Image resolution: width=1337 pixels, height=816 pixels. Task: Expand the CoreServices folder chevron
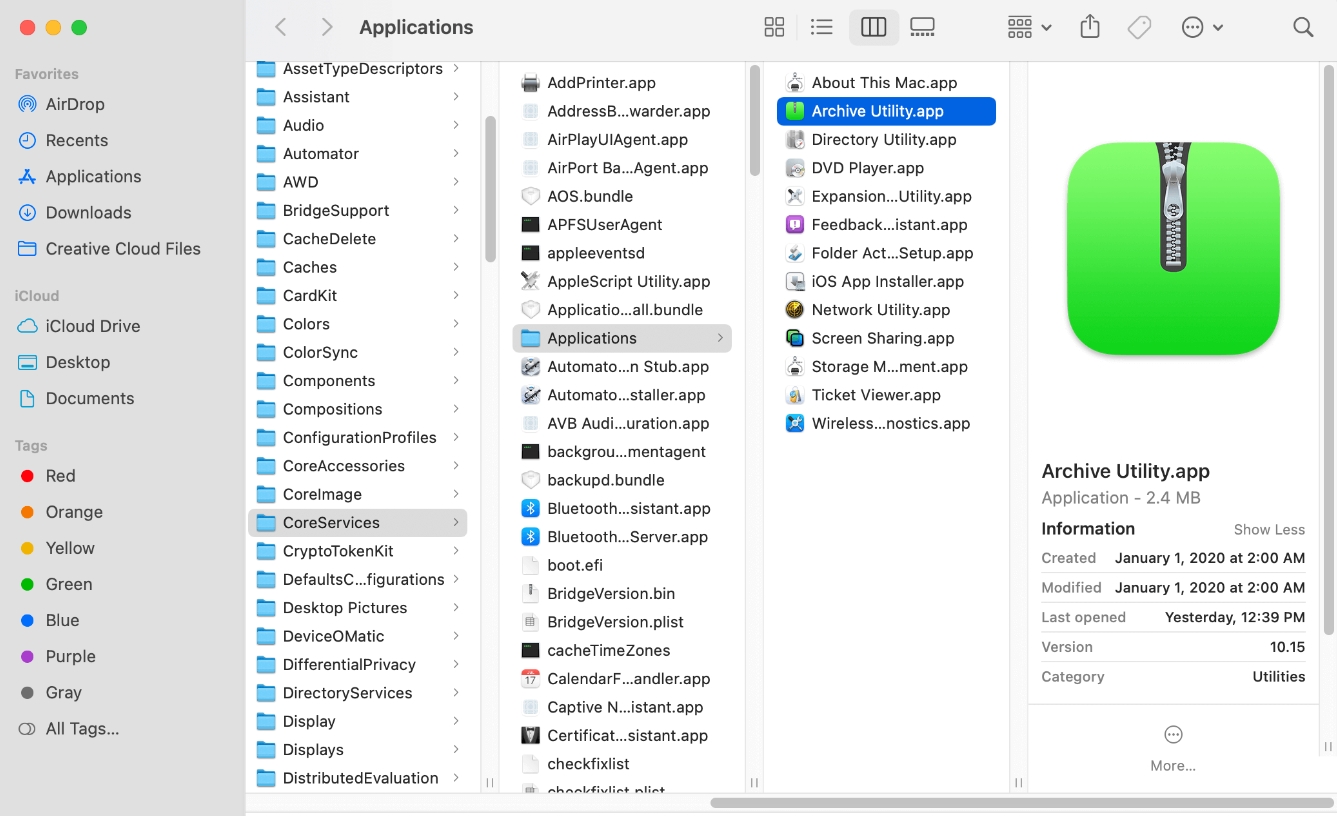(x=458, y=522)
